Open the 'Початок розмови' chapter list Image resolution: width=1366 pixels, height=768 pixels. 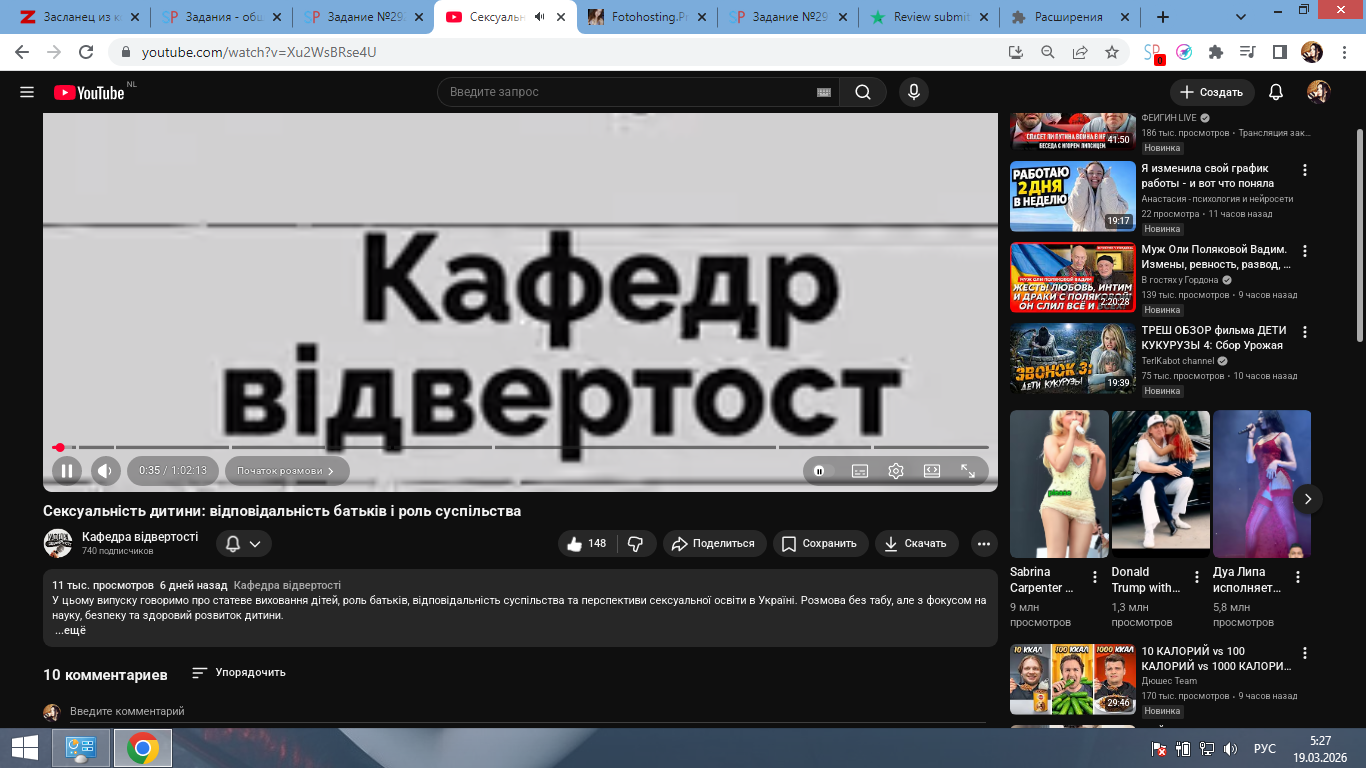tap(287, 471)
